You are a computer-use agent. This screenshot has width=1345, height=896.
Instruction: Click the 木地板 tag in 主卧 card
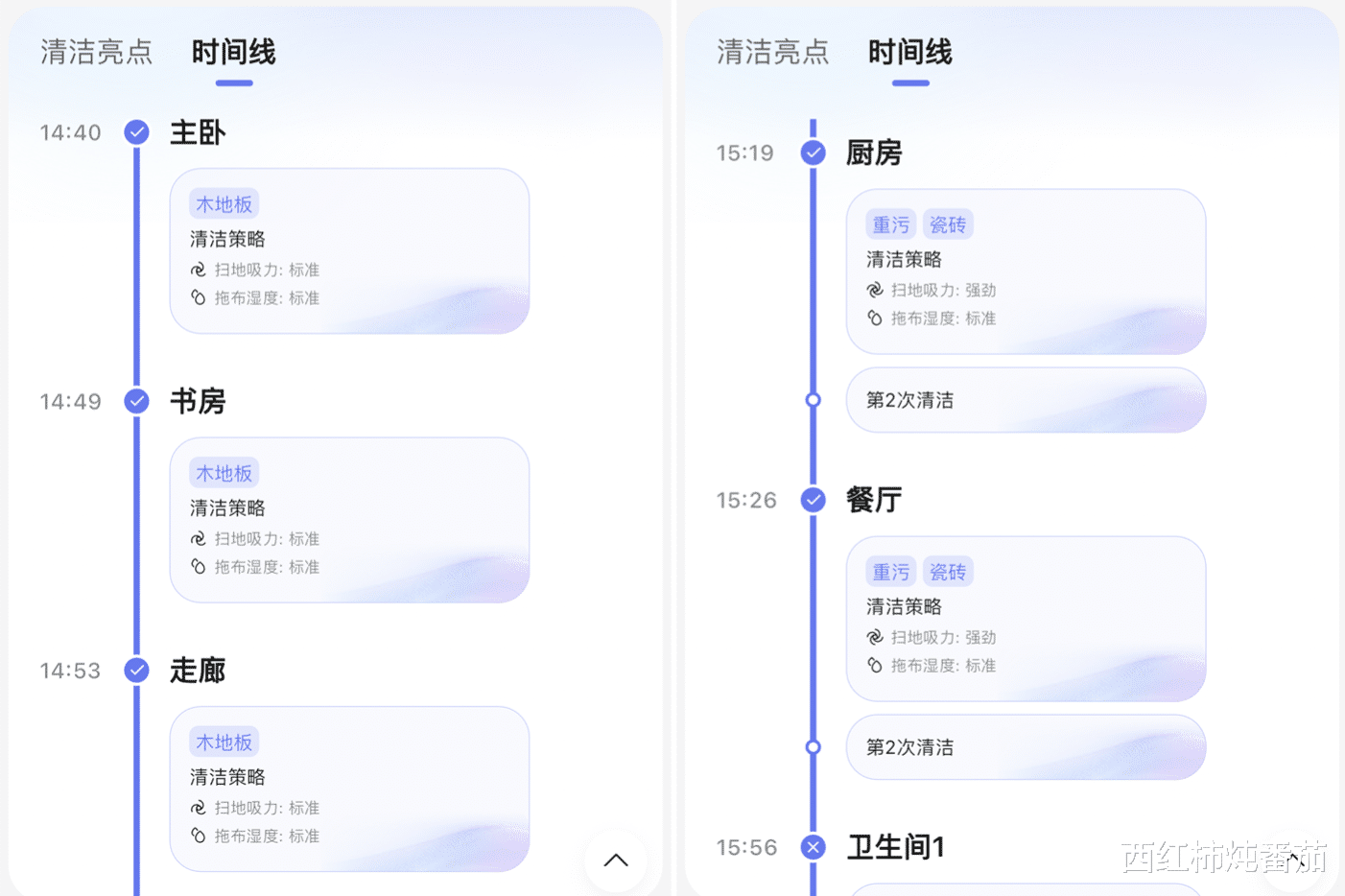[224, 204]
